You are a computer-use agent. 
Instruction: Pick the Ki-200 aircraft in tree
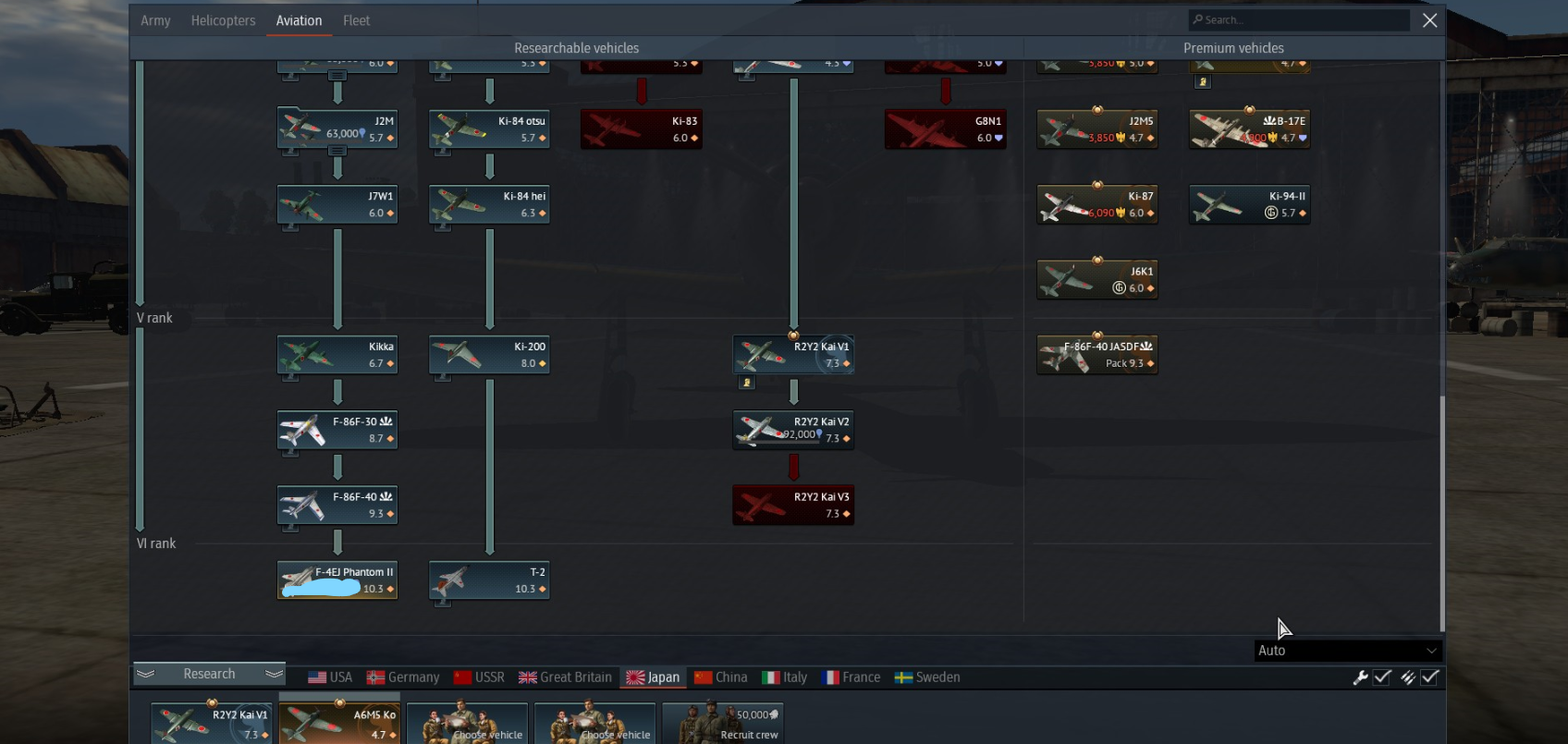pos(489,355)
